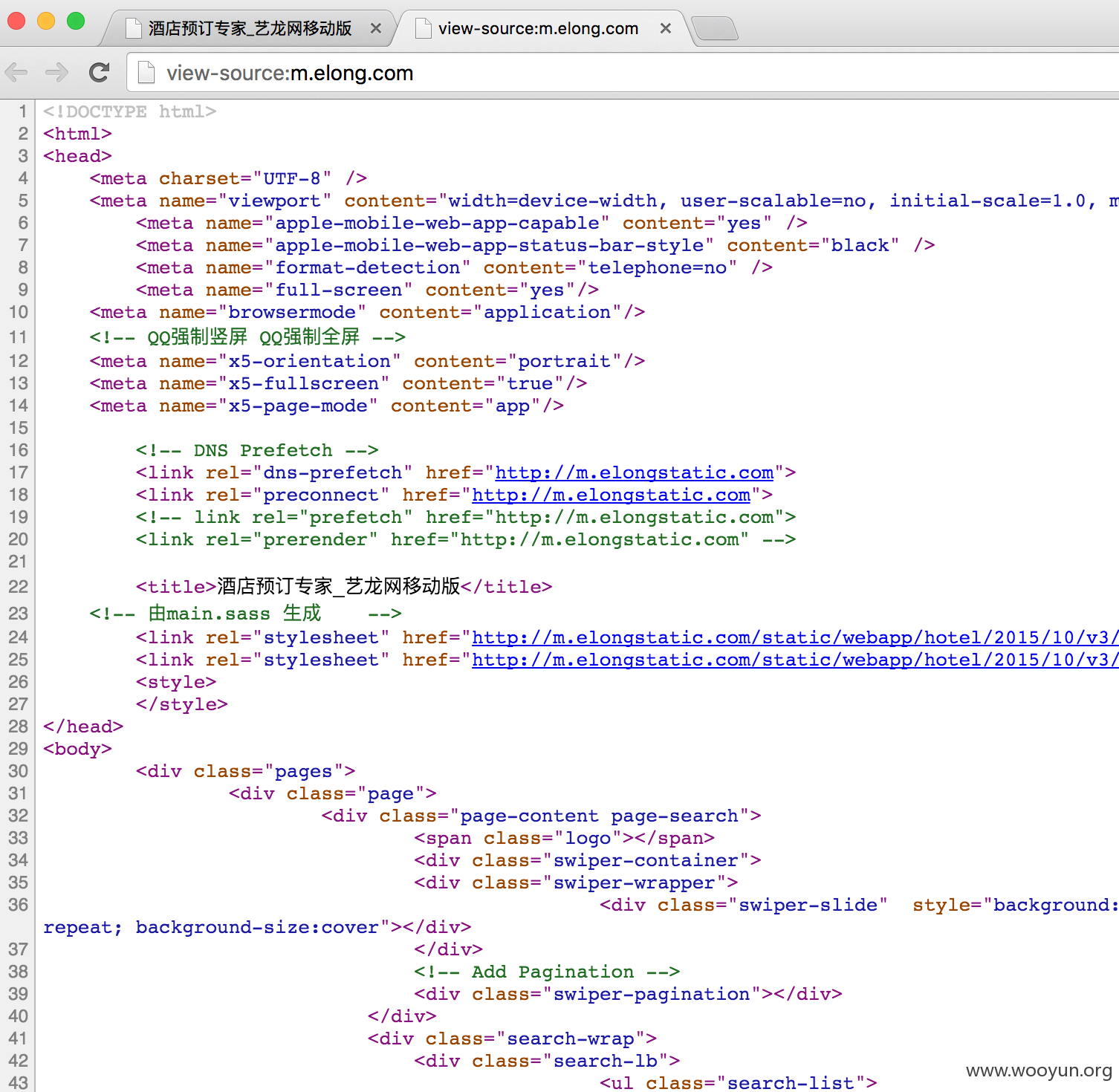Click the swiper-pagination div line
1119x1092 pixels.
629,994
